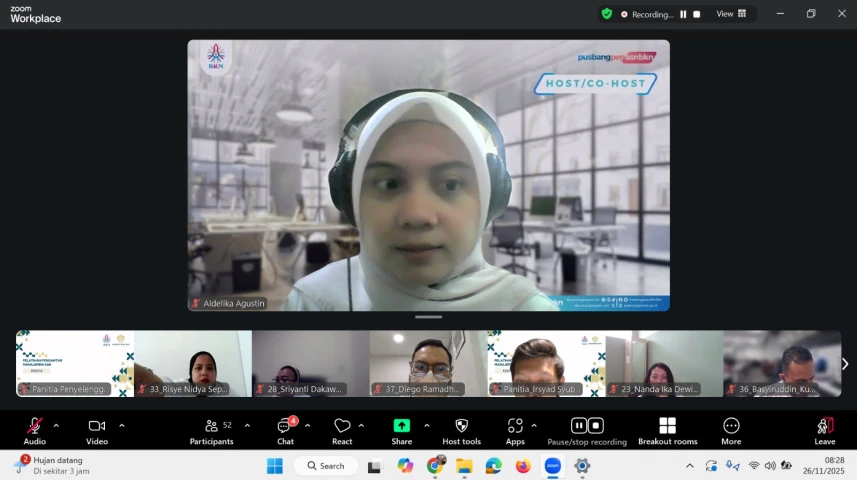The image size is (857, 480).
Task: Expand apps options caret
Action: click(x=533, y=426)
